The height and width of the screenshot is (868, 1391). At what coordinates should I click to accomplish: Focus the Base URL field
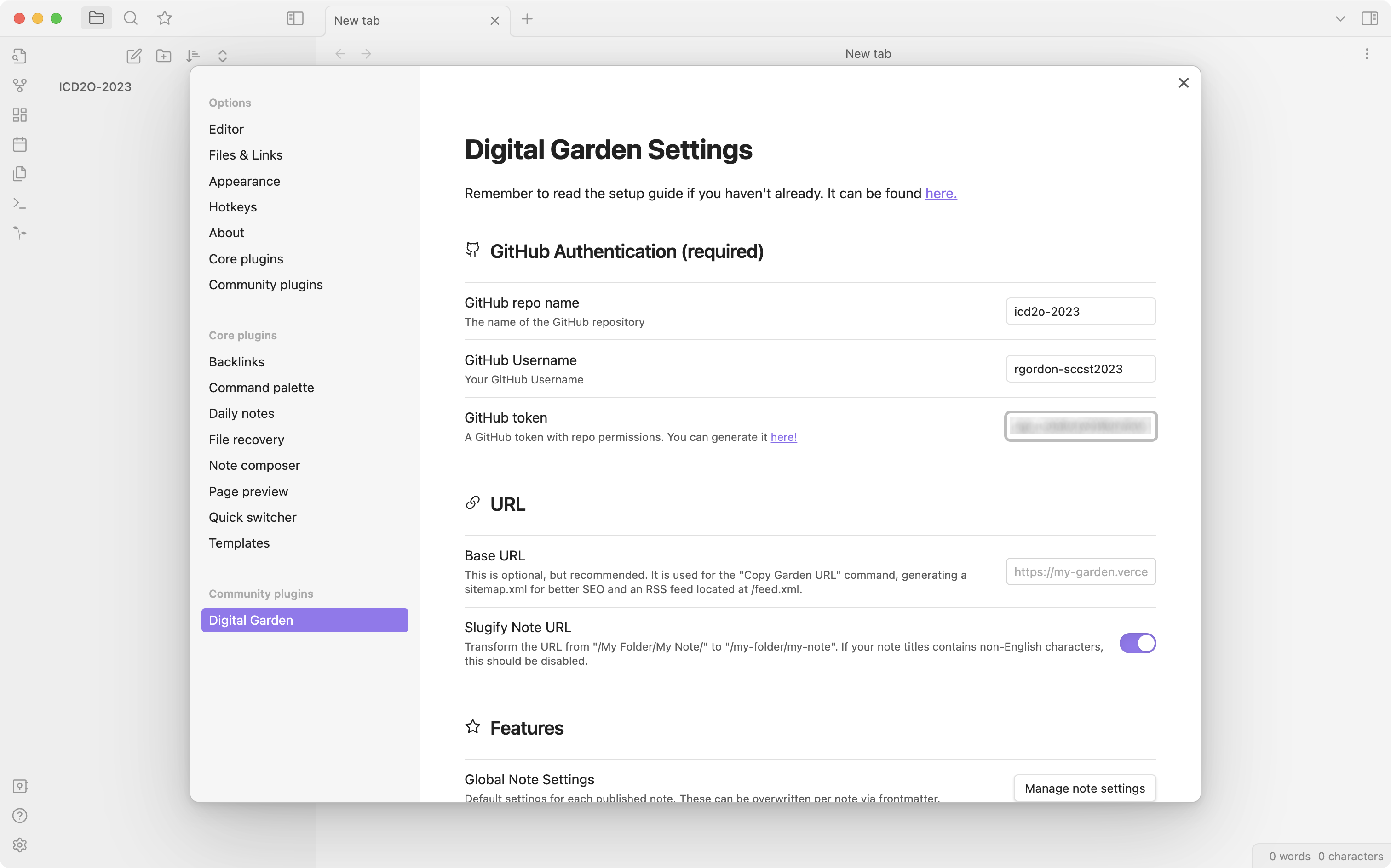coord(1081,572)
